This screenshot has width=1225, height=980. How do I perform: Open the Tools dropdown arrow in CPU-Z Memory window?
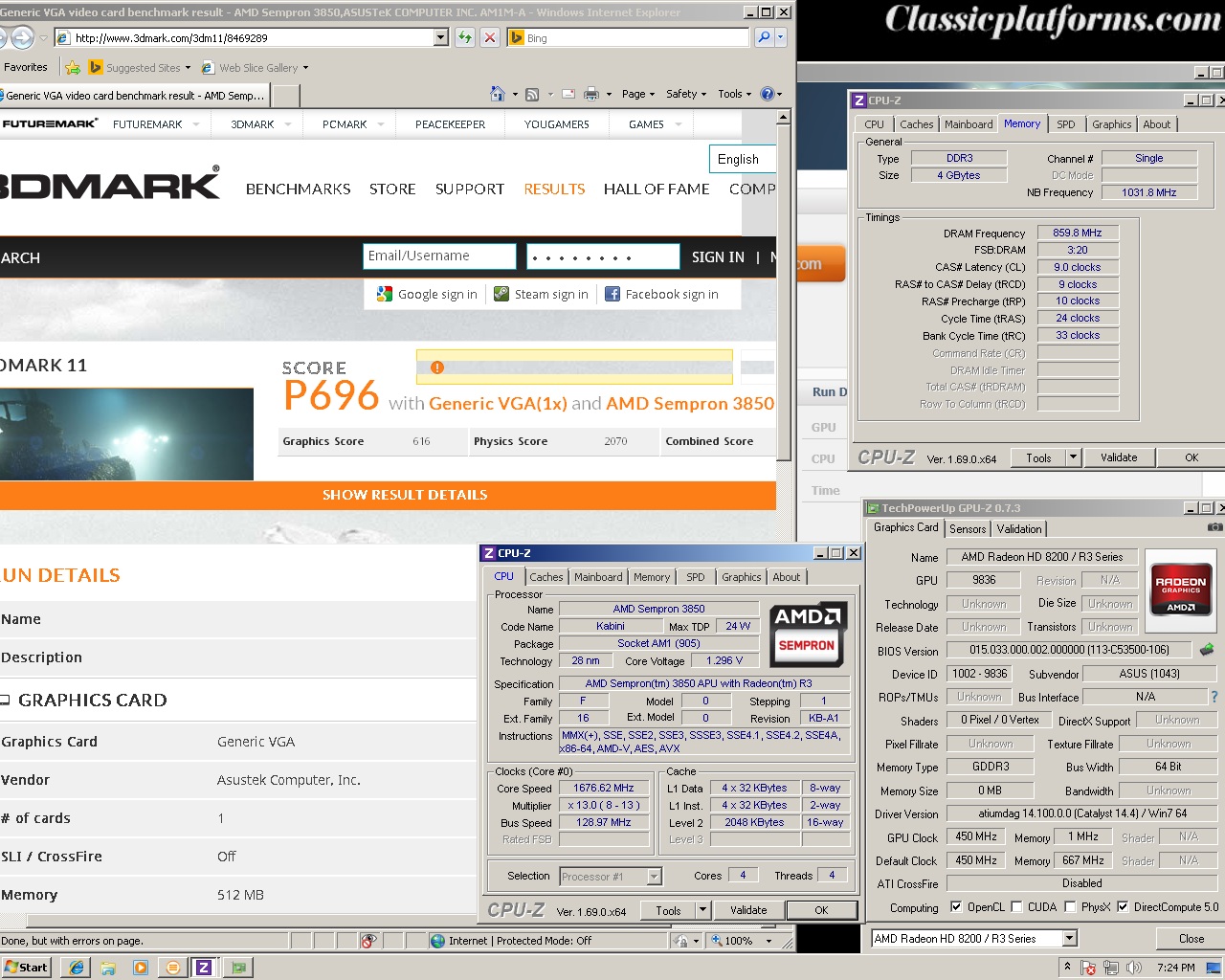[1074, 457]
